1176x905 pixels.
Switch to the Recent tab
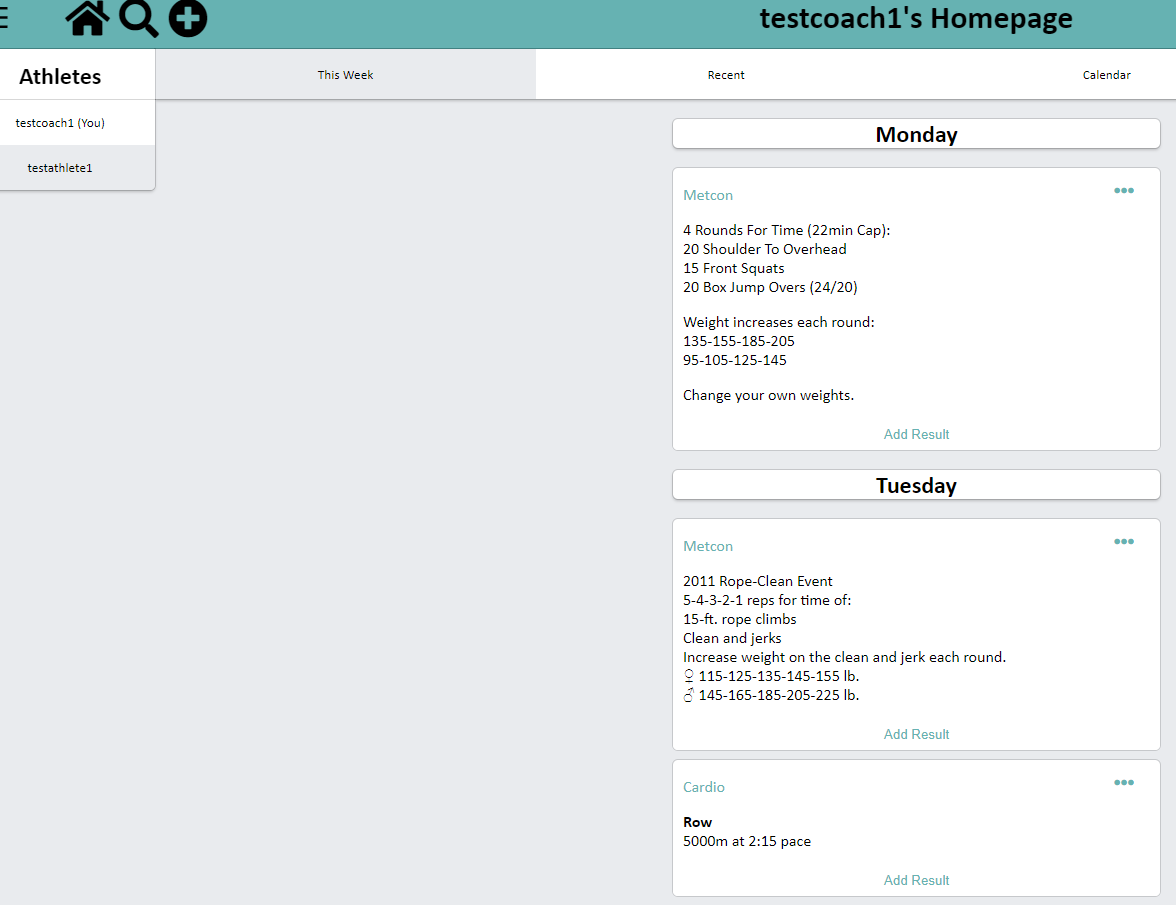coord(726,75)
